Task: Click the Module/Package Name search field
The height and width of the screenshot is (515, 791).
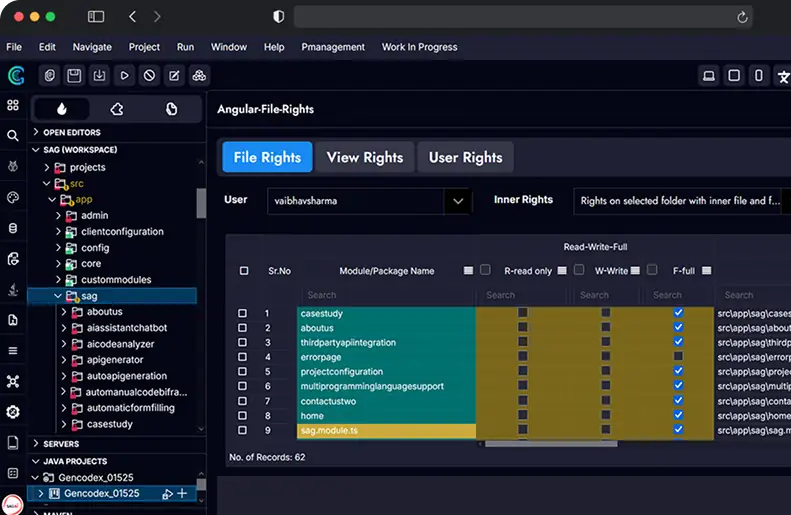Action: 388,295
